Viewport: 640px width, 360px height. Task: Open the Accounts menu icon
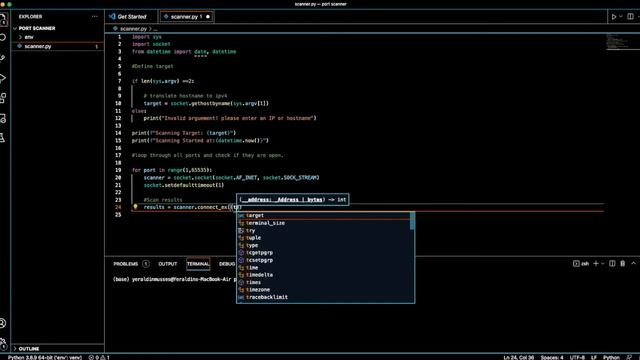point(3,323)
